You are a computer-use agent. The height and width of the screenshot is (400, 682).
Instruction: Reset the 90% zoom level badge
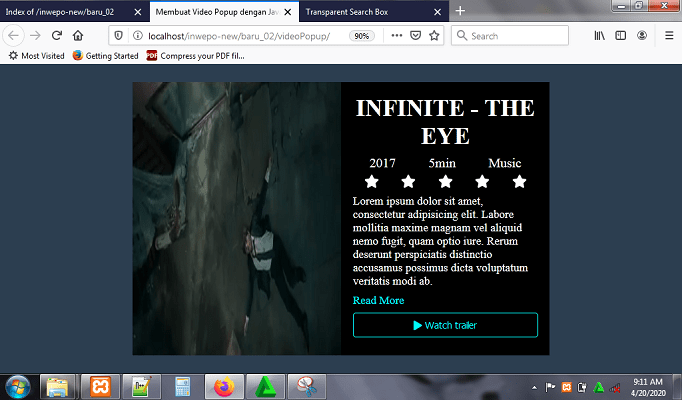point(361,36)
